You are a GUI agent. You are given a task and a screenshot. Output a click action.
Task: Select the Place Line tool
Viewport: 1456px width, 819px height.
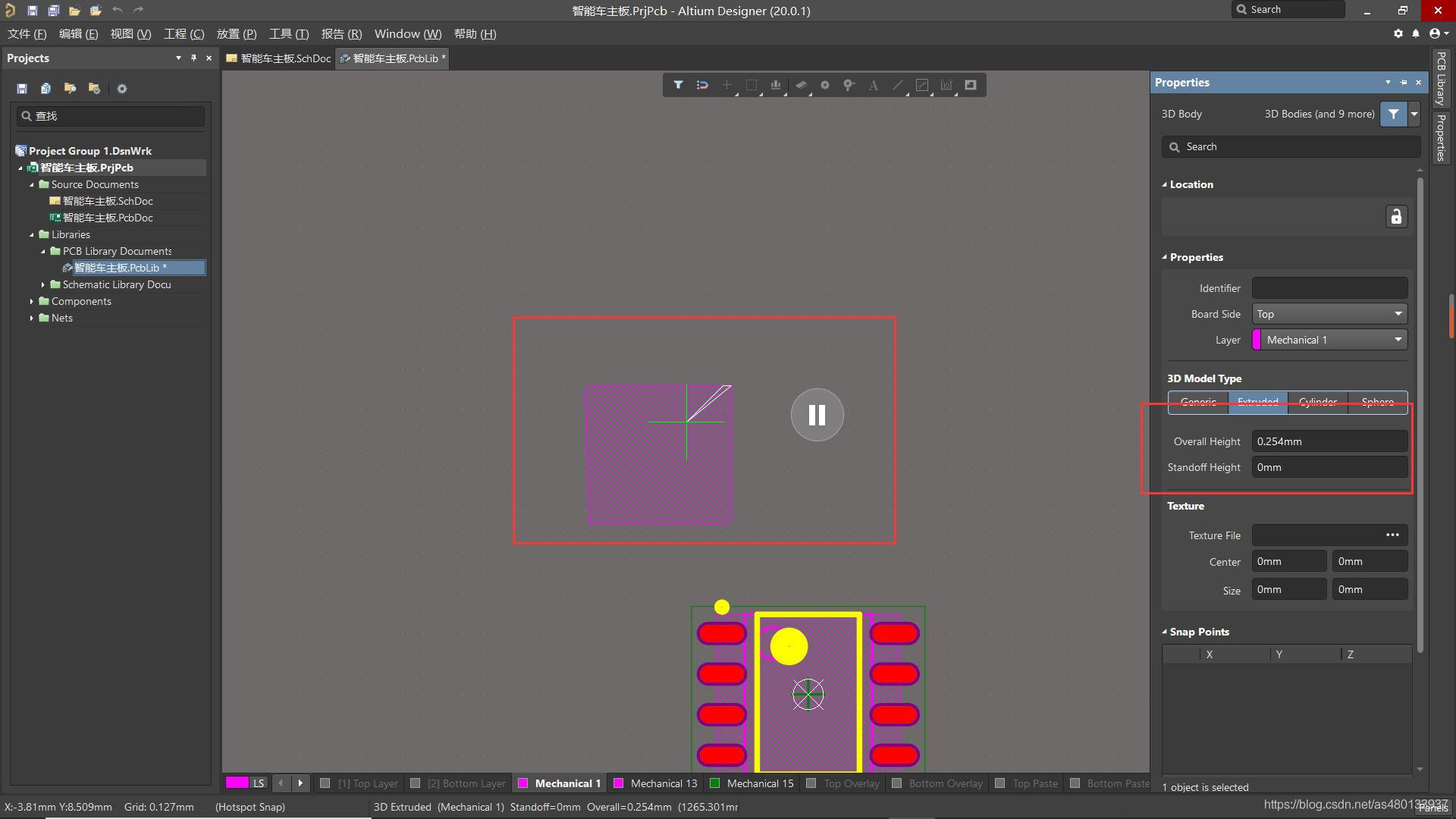tap(897, 85)
